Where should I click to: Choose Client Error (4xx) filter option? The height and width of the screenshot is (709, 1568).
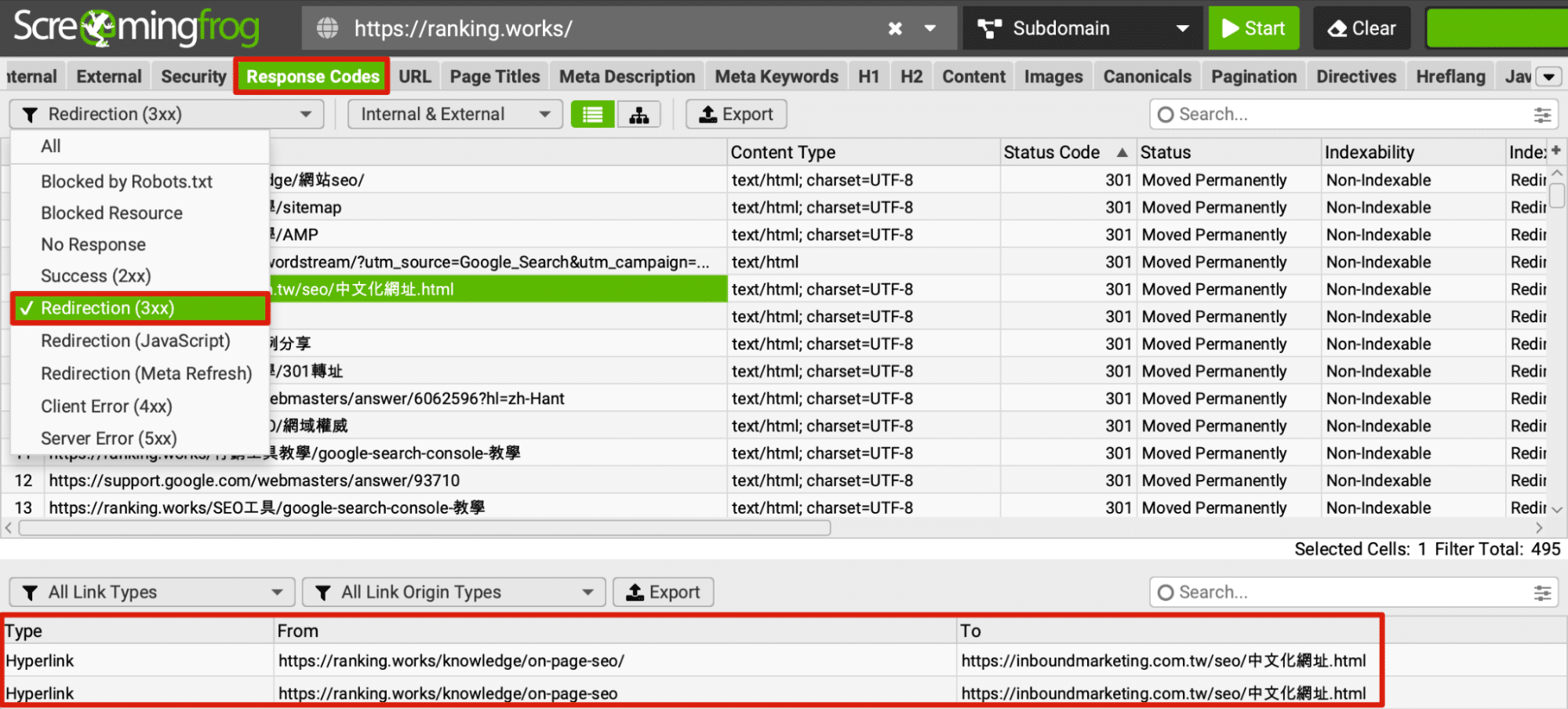click(106, 406)
